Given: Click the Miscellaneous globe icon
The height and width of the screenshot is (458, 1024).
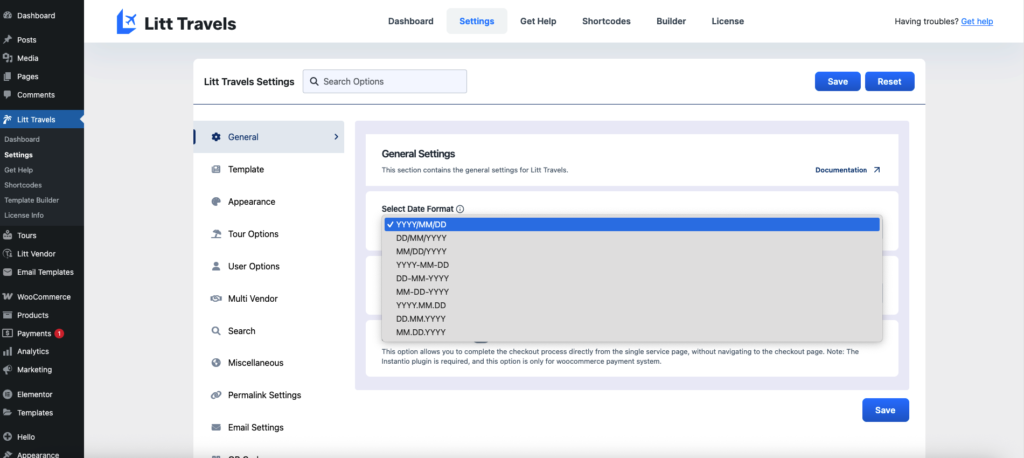Looking at the screenshot, I should coord(216,363).
